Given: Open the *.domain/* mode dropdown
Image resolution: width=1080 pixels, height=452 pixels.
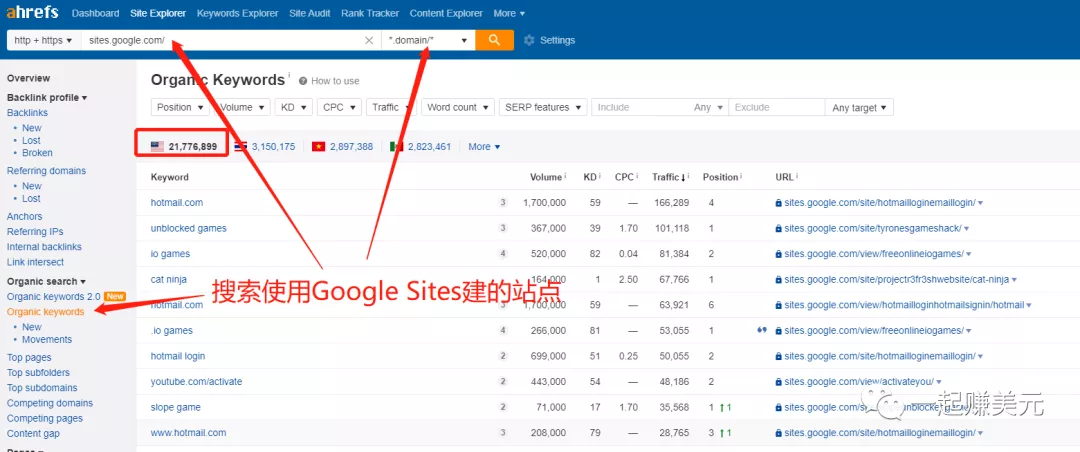Looking at the screenshot, I should pos(428,41).
